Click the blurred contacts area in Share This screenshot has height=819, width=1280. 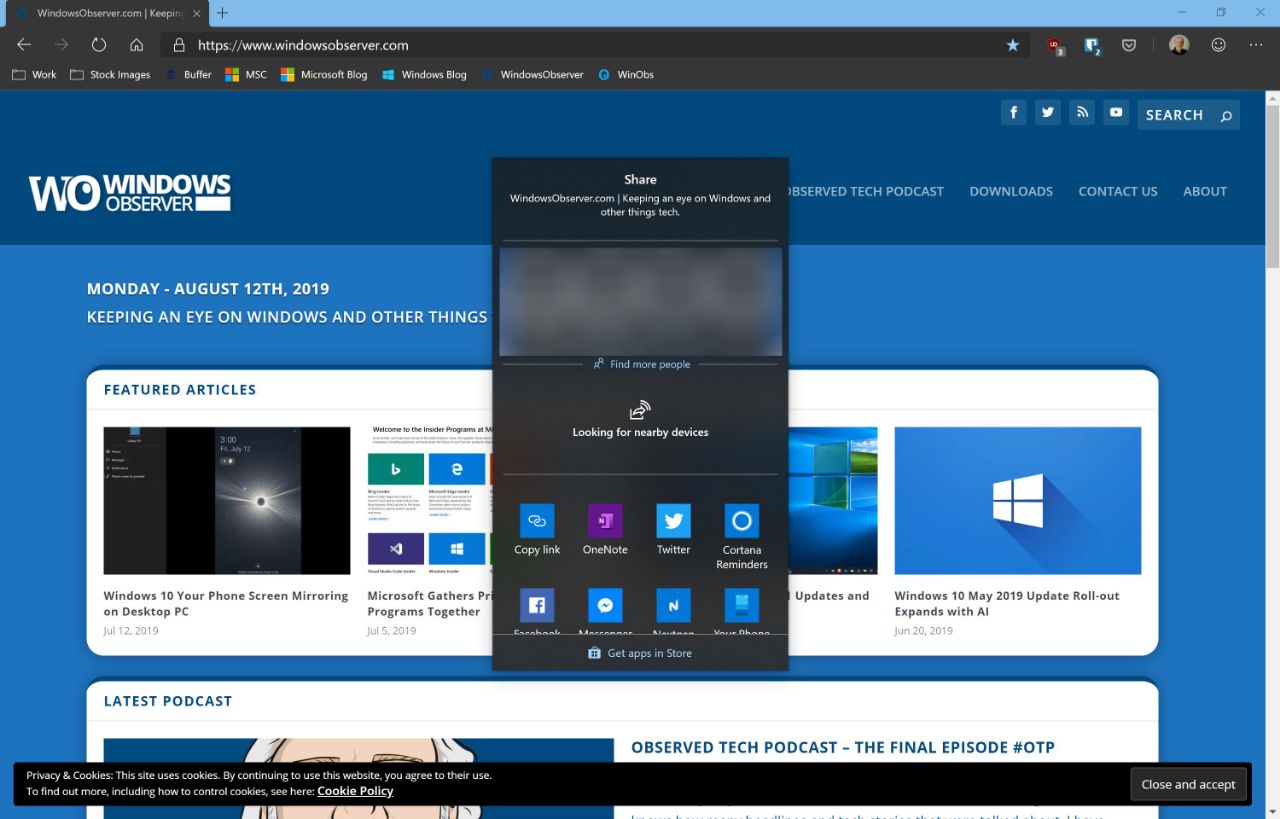click(x=641, y=302)
